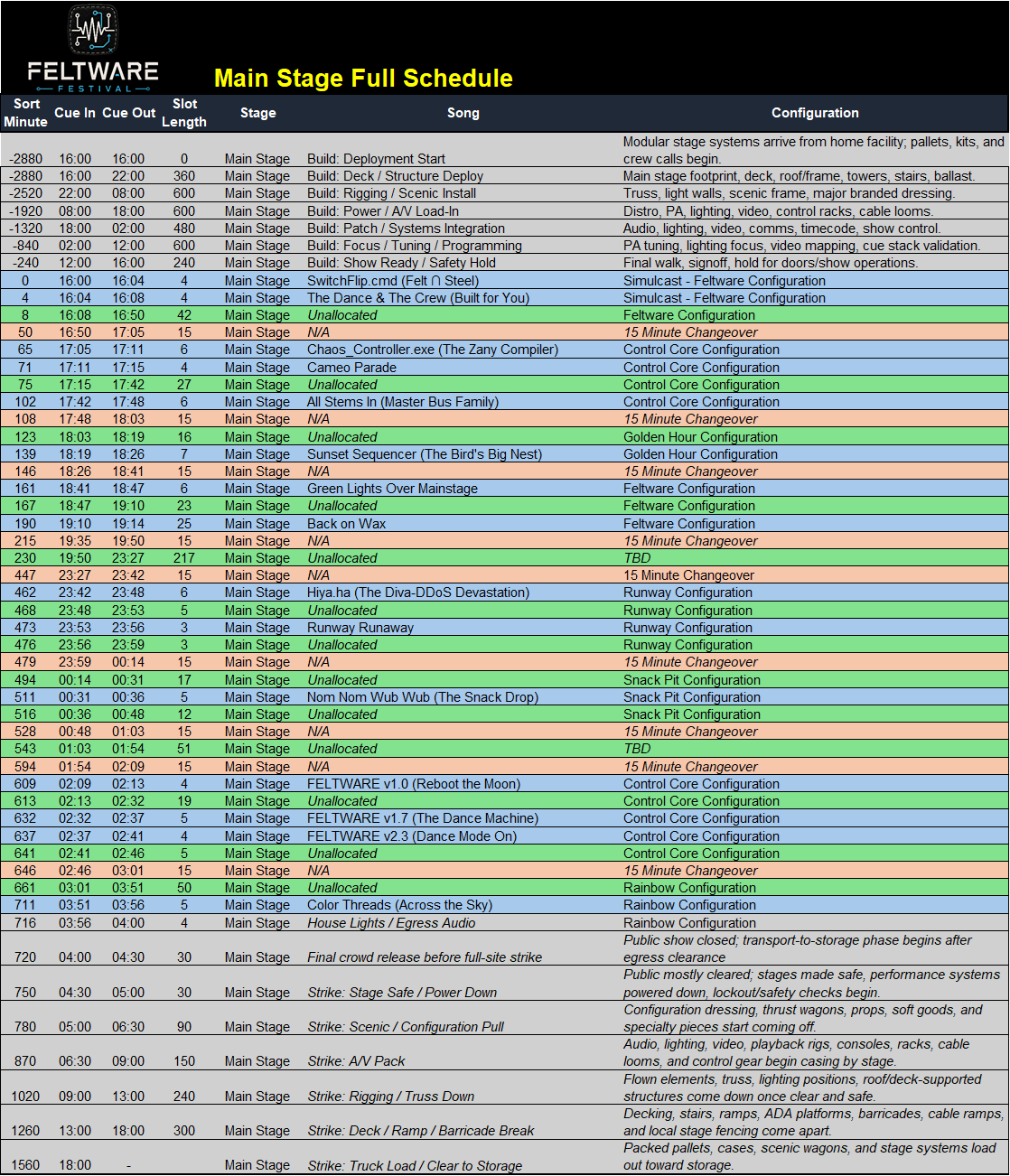Select cell 'Strike: A/V Pack'

[x=356, y=1061]
